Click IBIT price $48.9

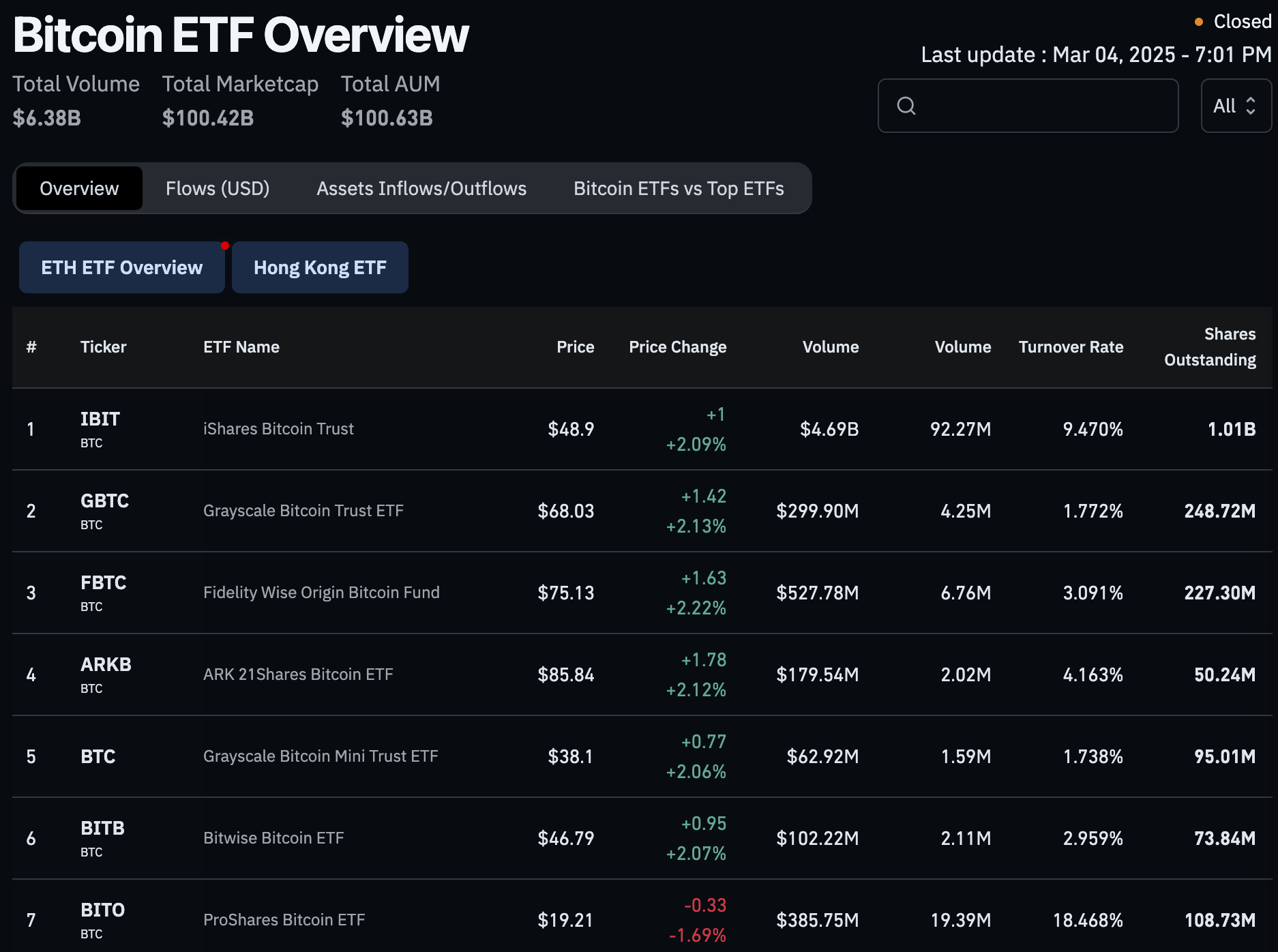tap(571, 429)
